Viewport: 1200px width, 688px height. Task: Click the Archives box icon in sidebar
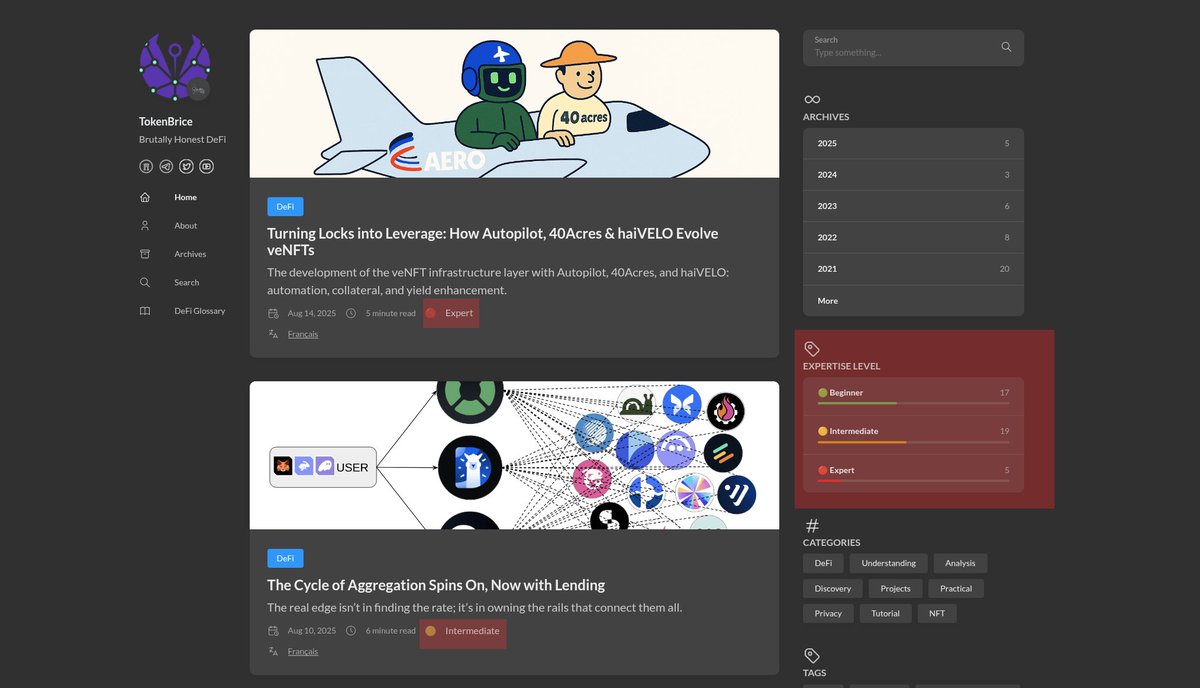pyautogui.click(x=145, y=254)
